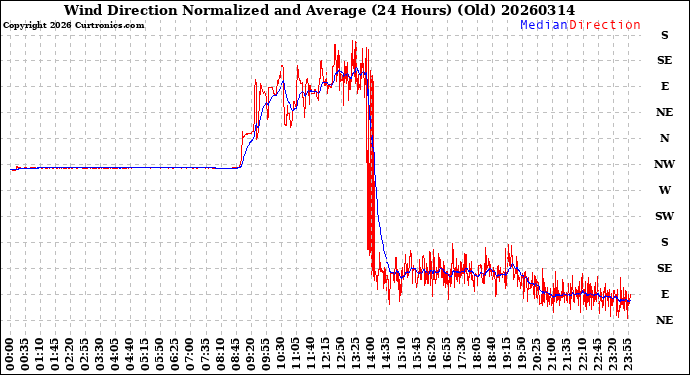Screen dimensions: 690x375
Task: Click the "08:10" time axis label
Action: click(220, 355)
